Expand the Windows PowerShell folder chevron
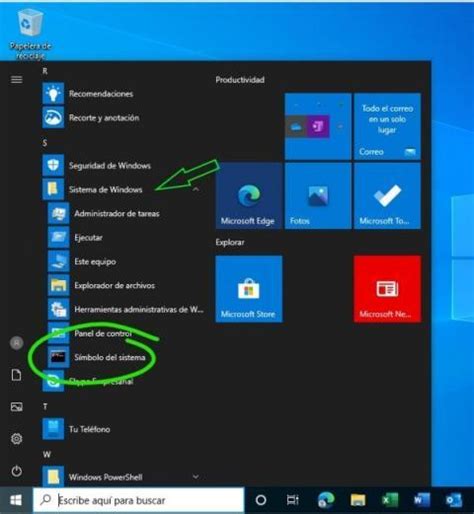Viewport: 474px width, 514px height. click(x=196, y=477)
